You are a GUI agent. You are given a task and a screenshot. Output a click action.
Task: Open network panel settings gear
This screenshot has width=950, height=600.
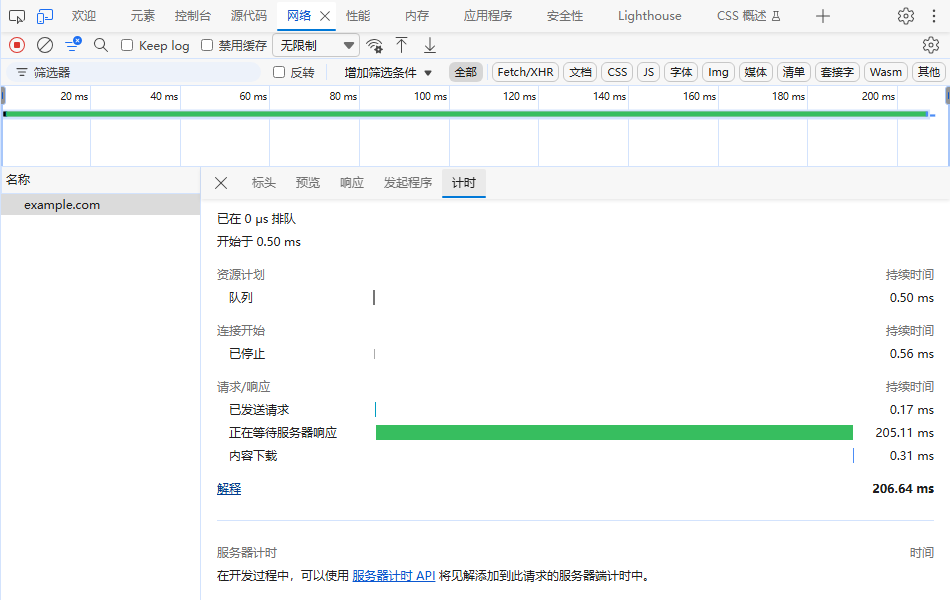pyautogui.click(x=931, y=45)
